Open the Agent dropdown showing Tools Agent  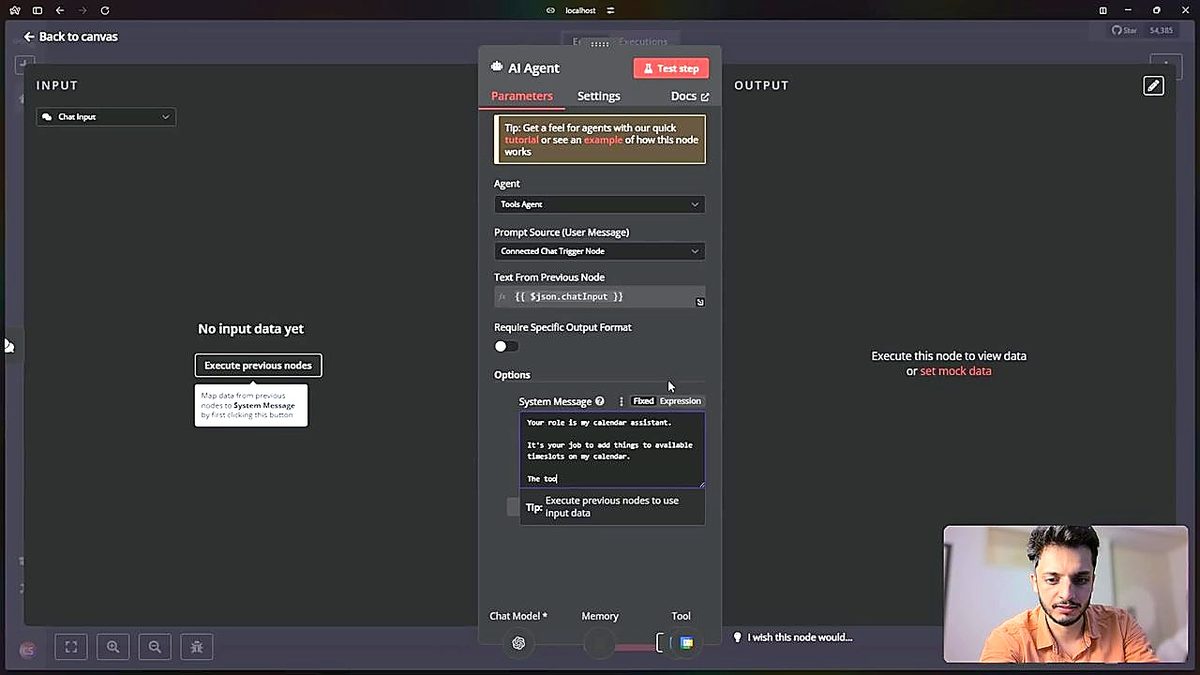click(x=599, y=204)
